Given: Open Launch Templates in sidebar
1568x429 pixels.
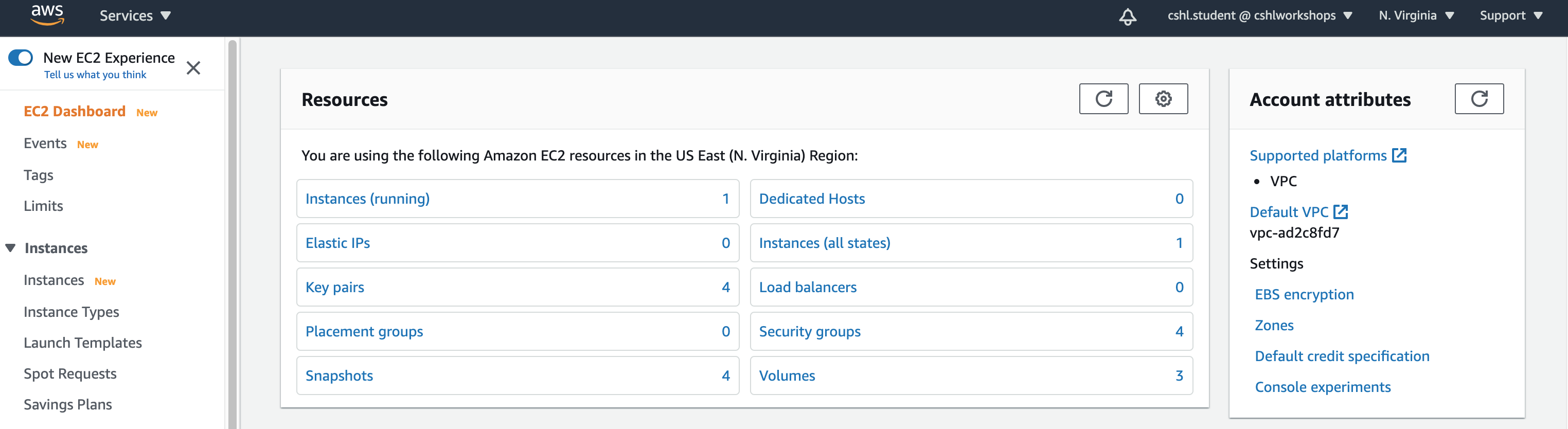Looking at the screenshot, I should 83,343.
